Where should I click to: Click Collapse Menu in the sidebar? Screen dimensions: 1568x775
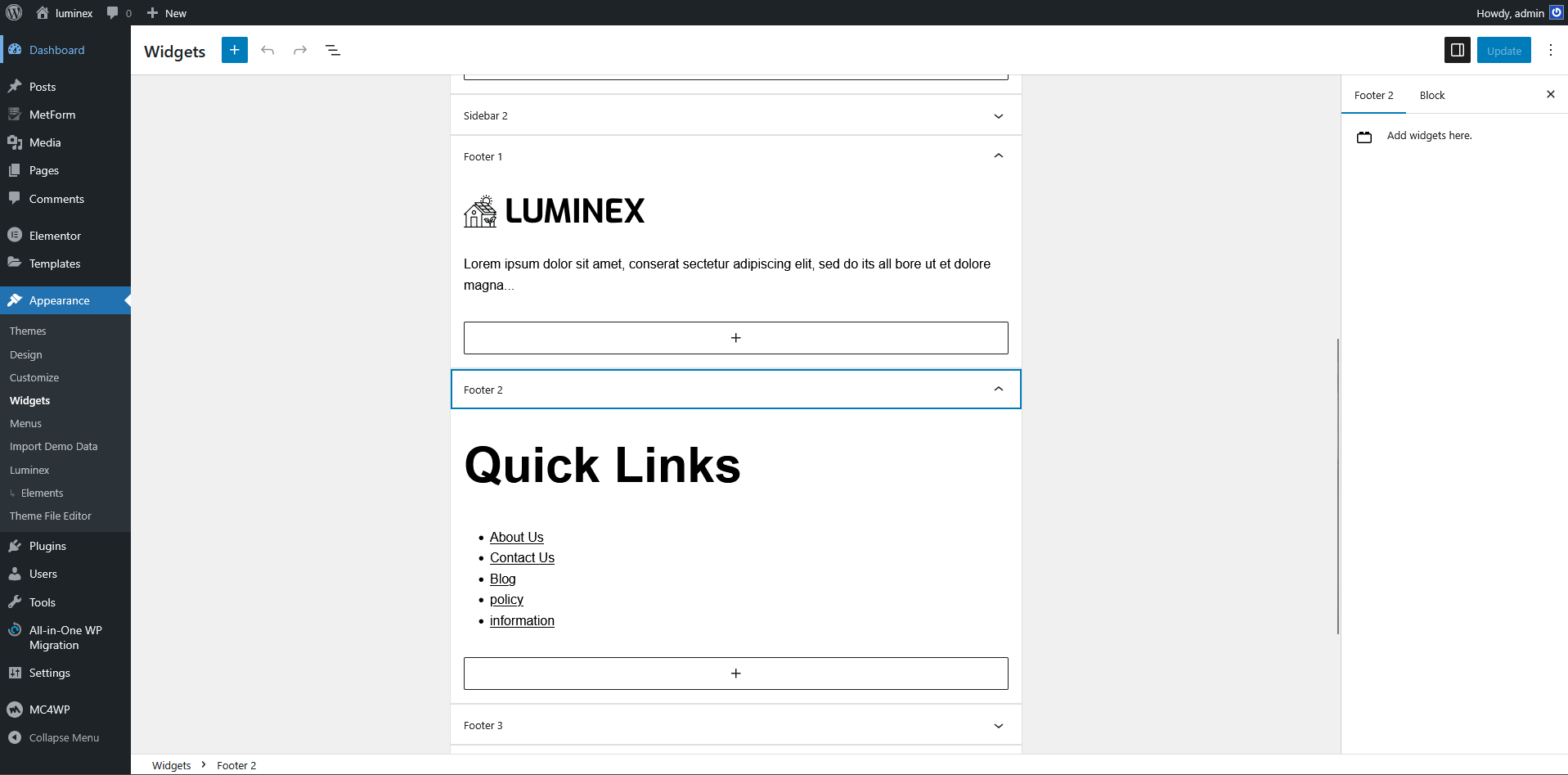[x=64, y=737]
